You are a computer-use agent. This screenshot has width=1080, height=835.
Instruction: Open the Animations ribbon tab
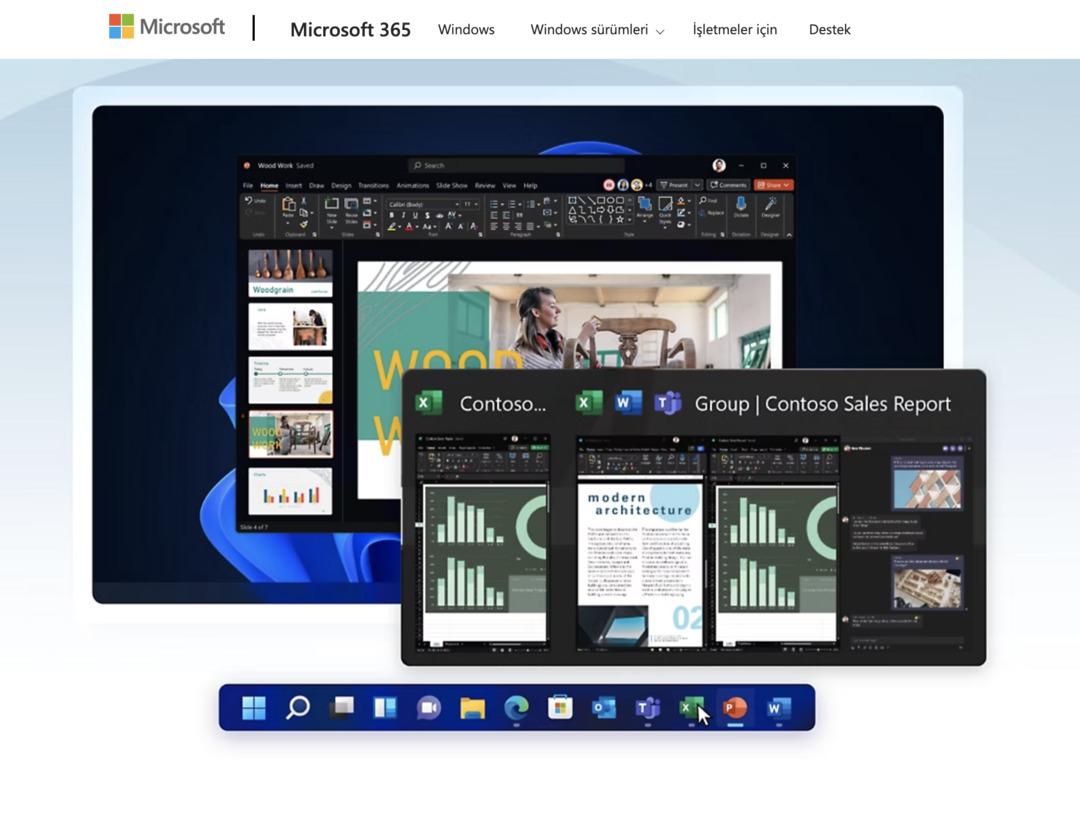tap(413, 185)
